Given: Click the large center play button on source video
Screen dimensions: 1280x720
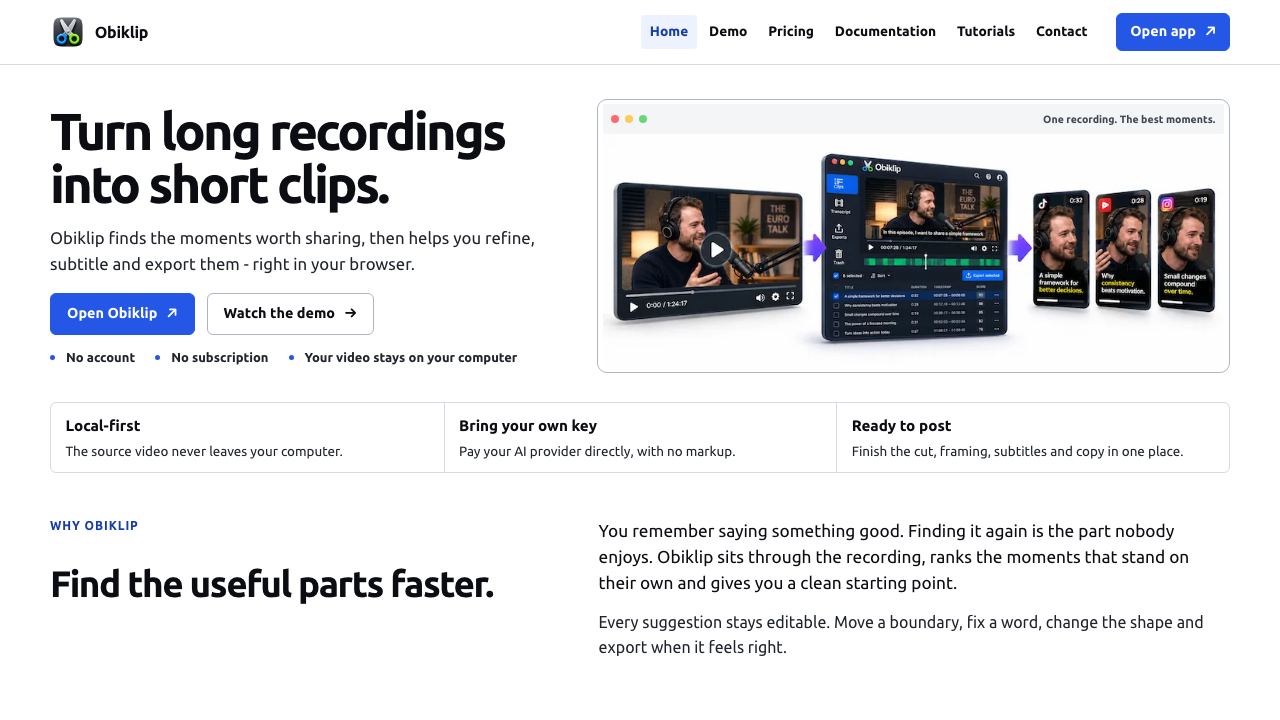Looking at the screenshot, I should click(x=717, y=250).
